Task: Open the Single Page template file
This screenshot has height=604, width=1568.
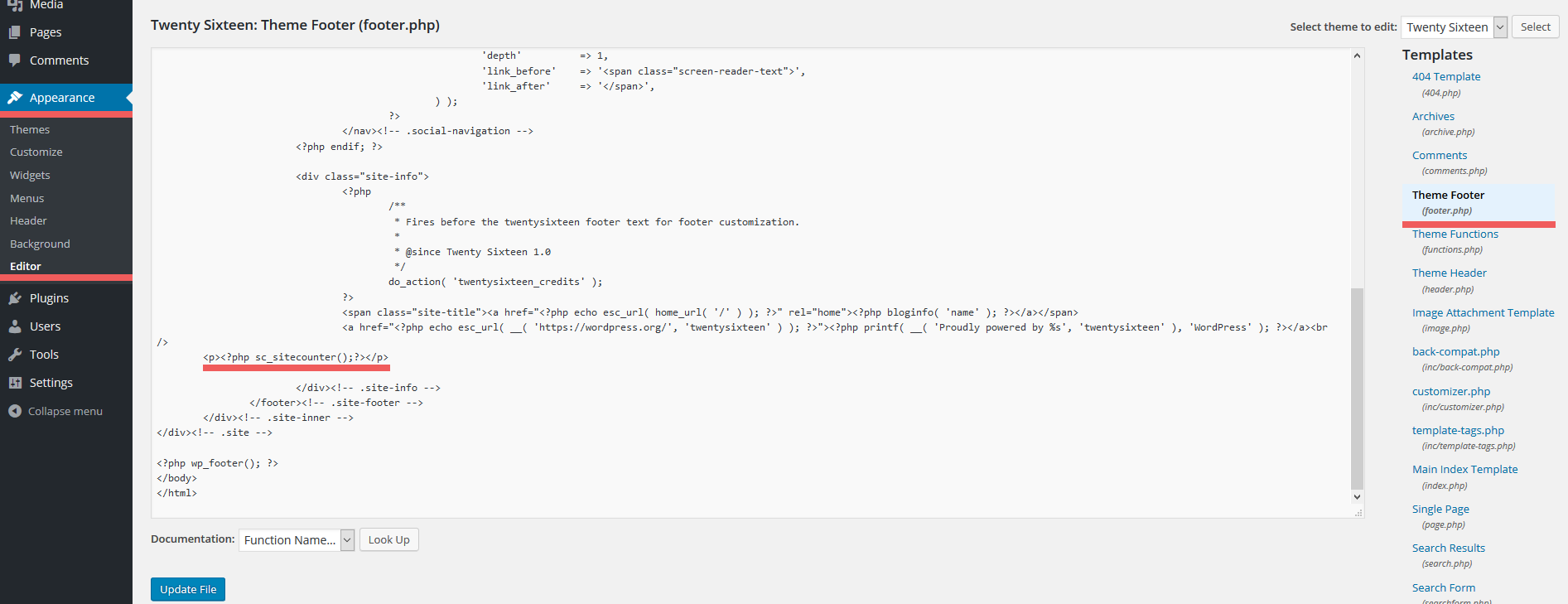Action: [1440, 510]
